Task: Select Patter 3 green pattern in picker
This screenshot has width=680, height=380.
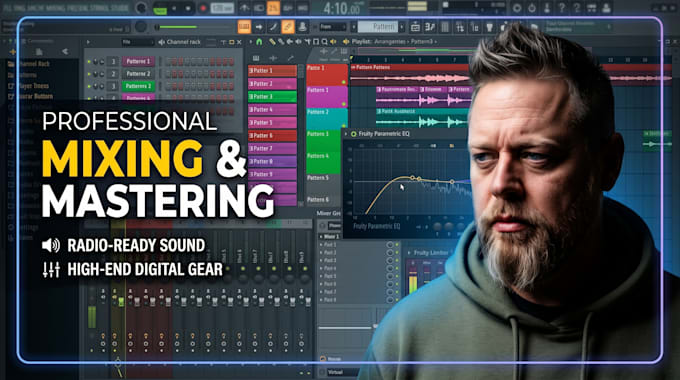Action: 272,96
